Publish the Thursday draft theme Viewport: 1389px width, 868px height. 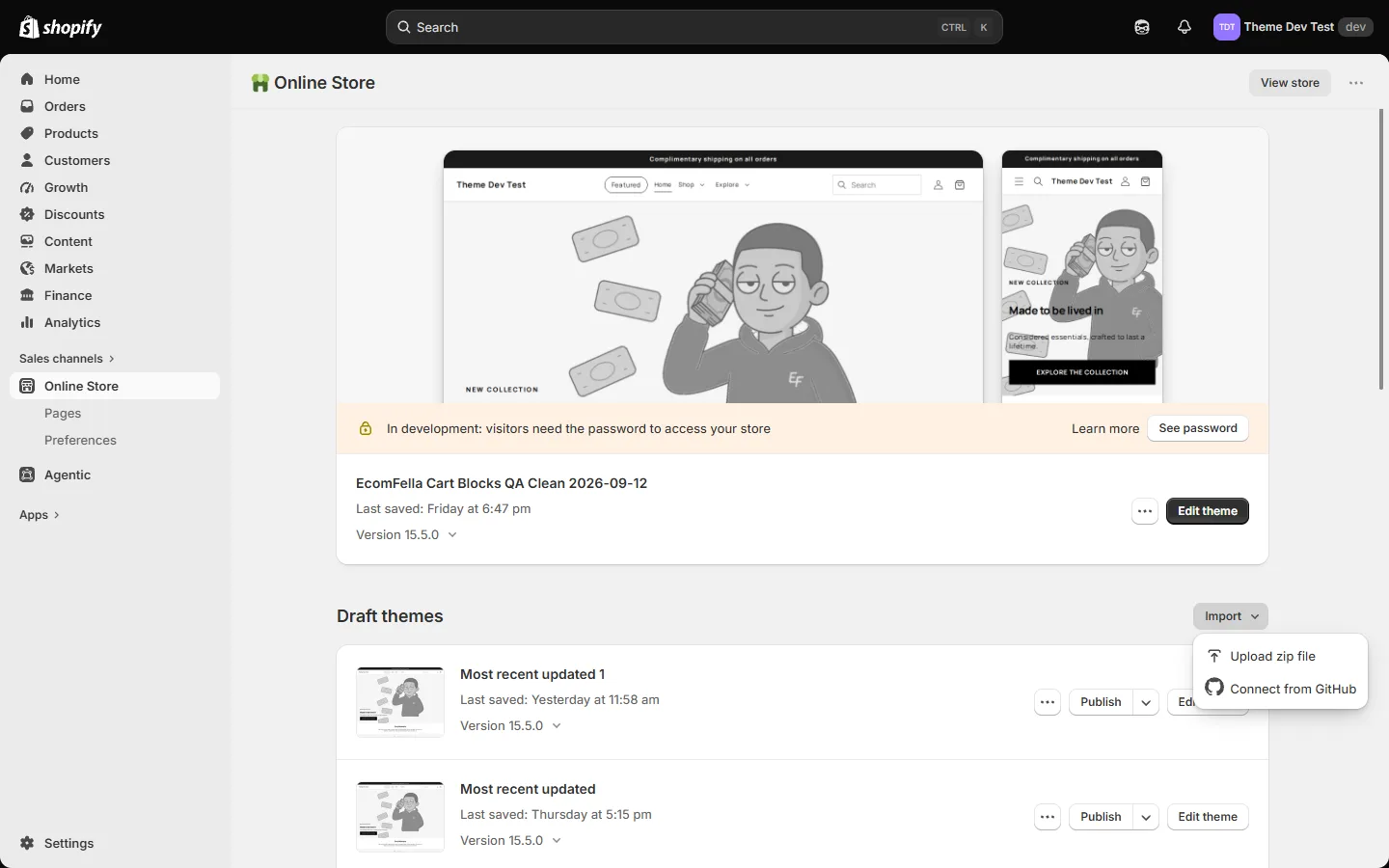click(x=1101, y=817)
